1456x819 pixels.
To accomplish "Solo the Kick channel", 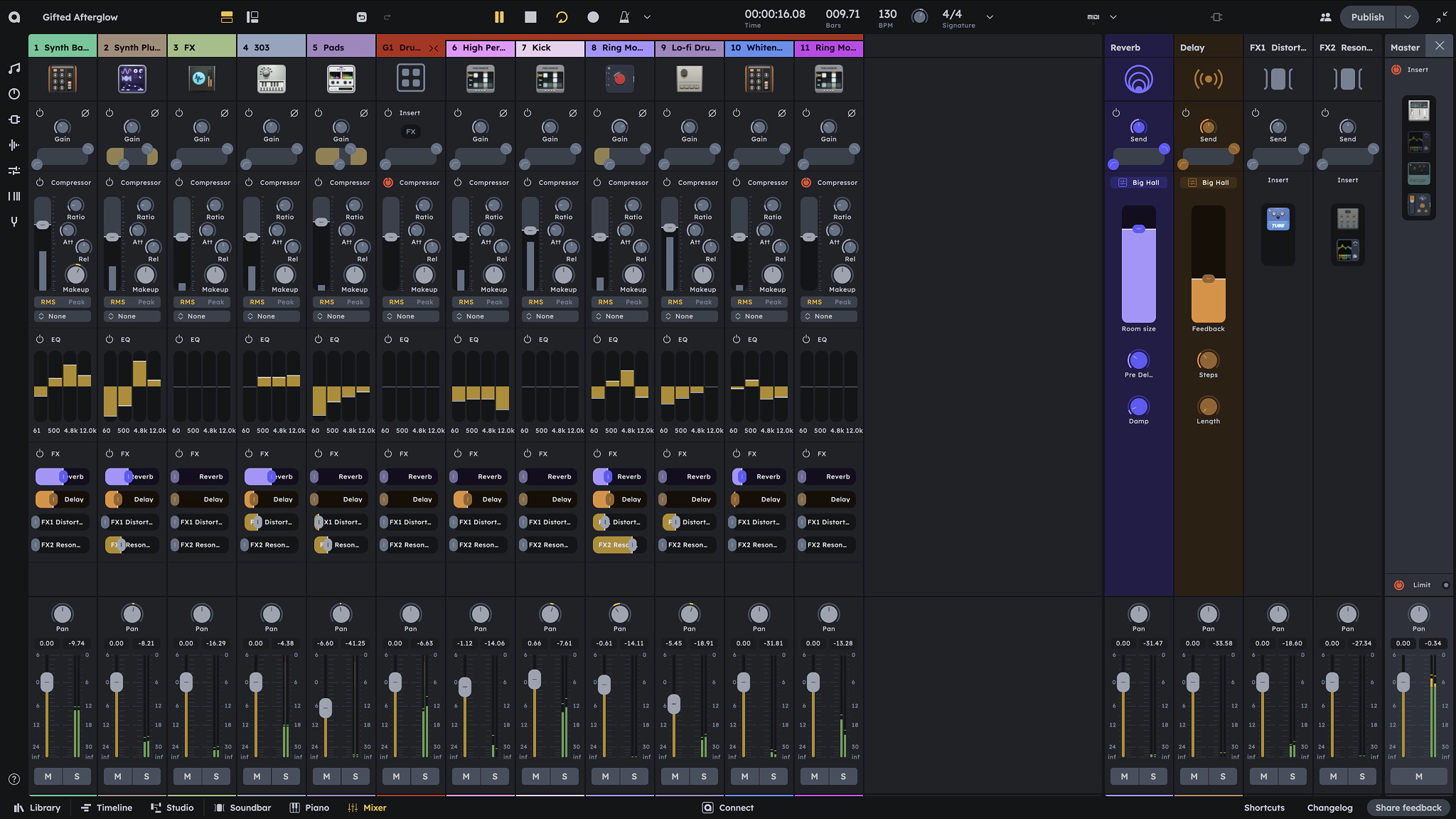I will coord(564,776).
